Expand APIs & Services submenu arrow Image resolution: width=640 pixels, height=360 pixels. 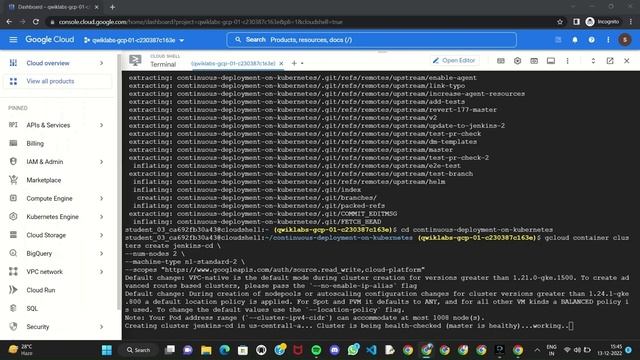[101, 125]
